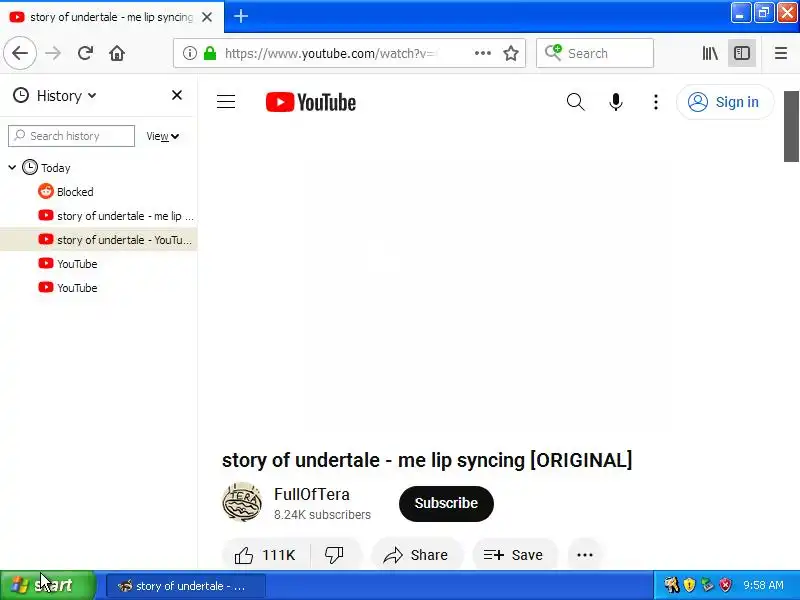
Task: Open the Firefox hamburger menu
Action: 781,53
